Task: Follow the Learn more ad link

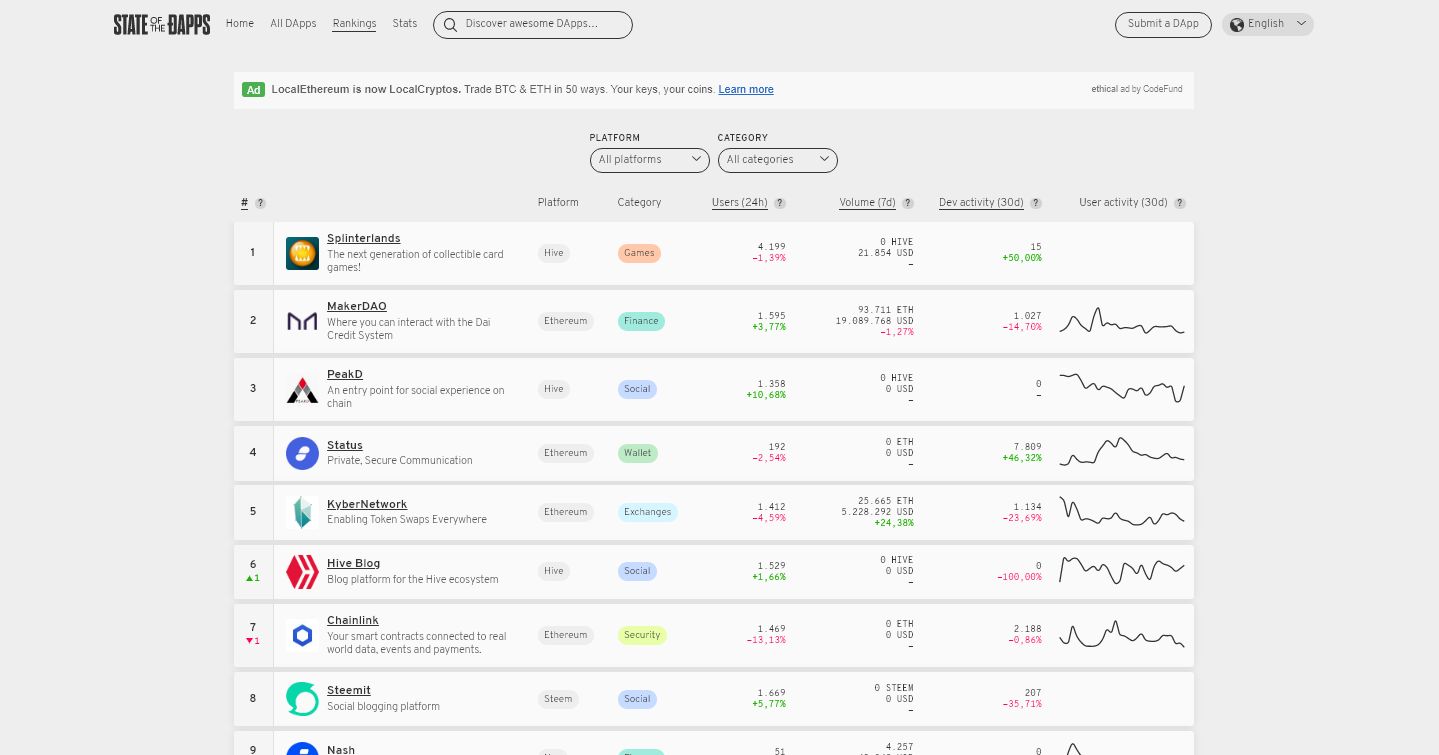Action: [746, 90]
